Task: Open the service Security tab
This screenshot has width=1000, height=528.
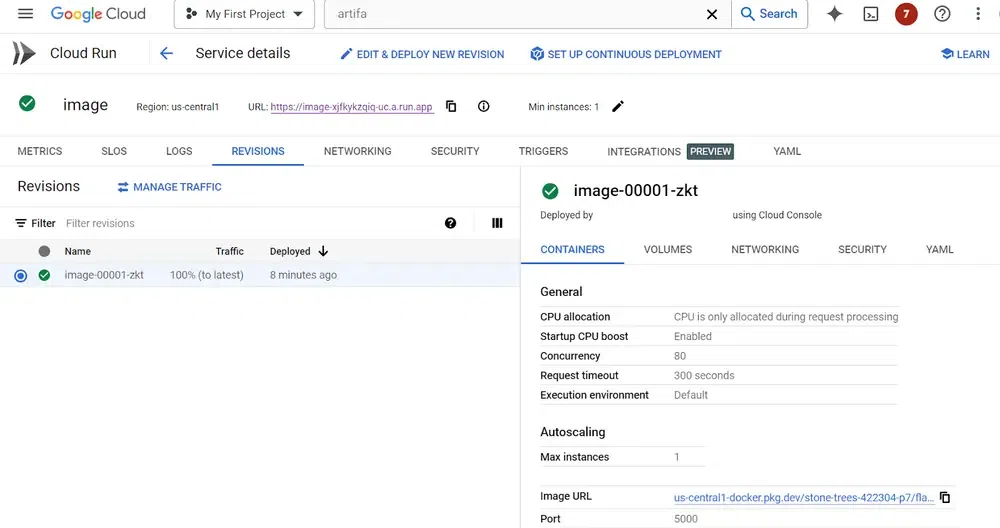Action: pyautogui.click(x=455, y=151)
